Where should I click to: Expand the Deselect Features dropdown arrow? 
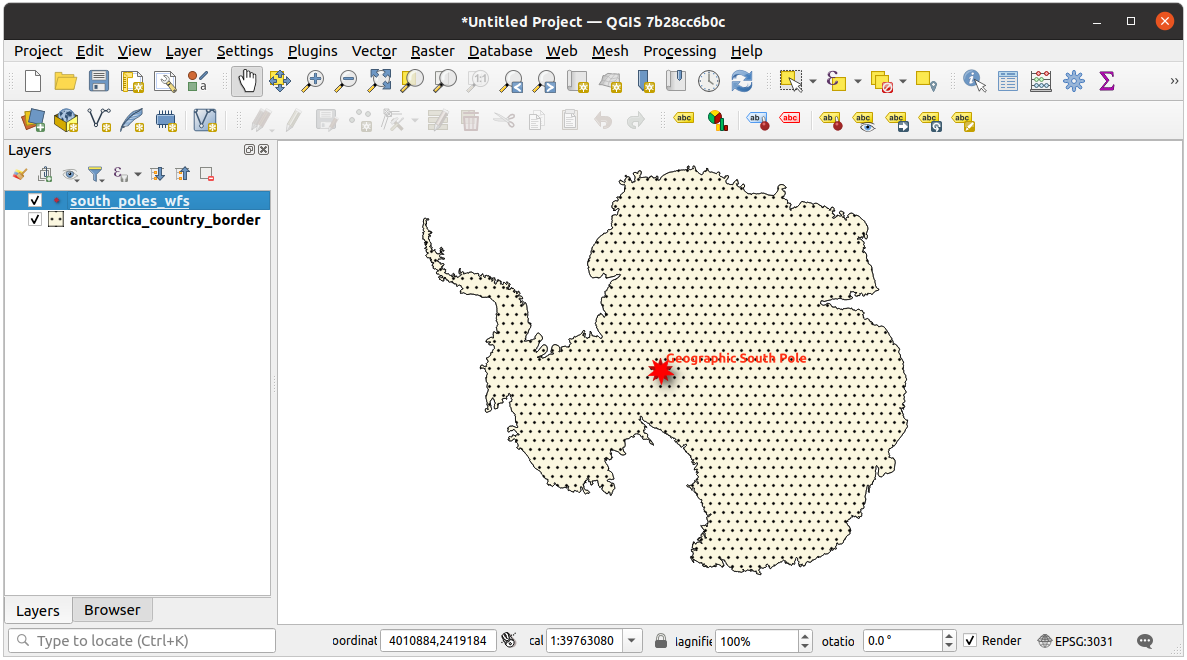pyautogui.click(x=903, y=81)
